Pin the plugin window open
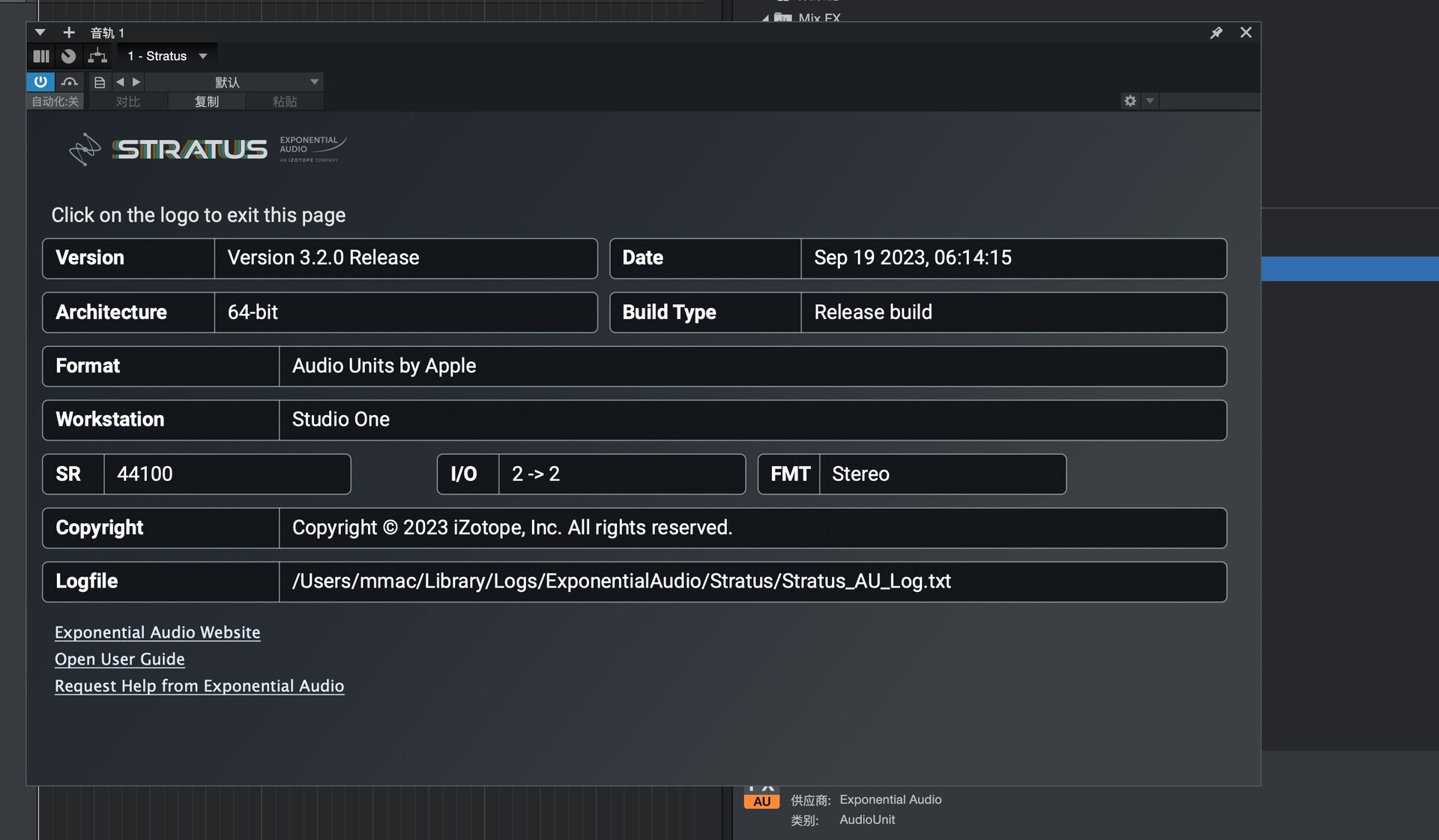 point(1216,33)
